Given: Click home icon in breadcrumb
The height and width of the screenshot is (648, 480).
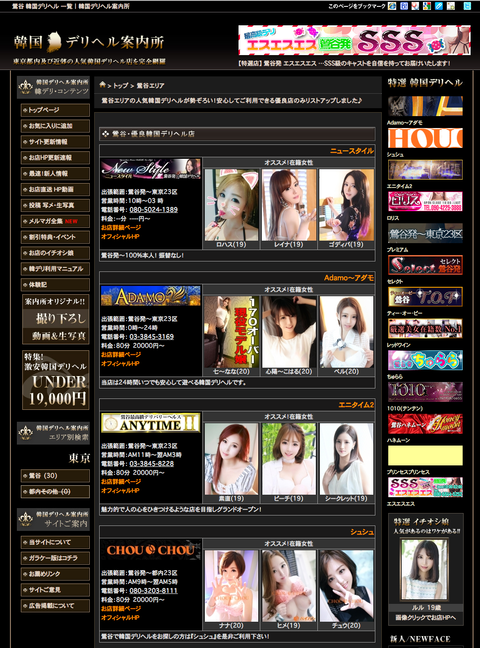Looking at the screenshot, I should point(102,85).
